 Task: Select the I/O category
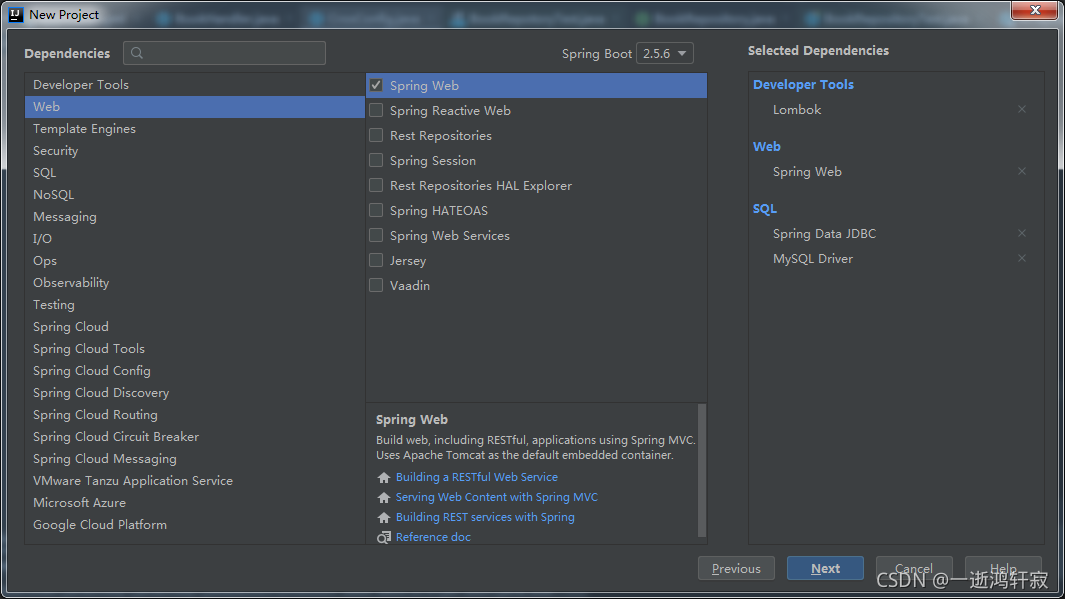[x=195, y=238]
